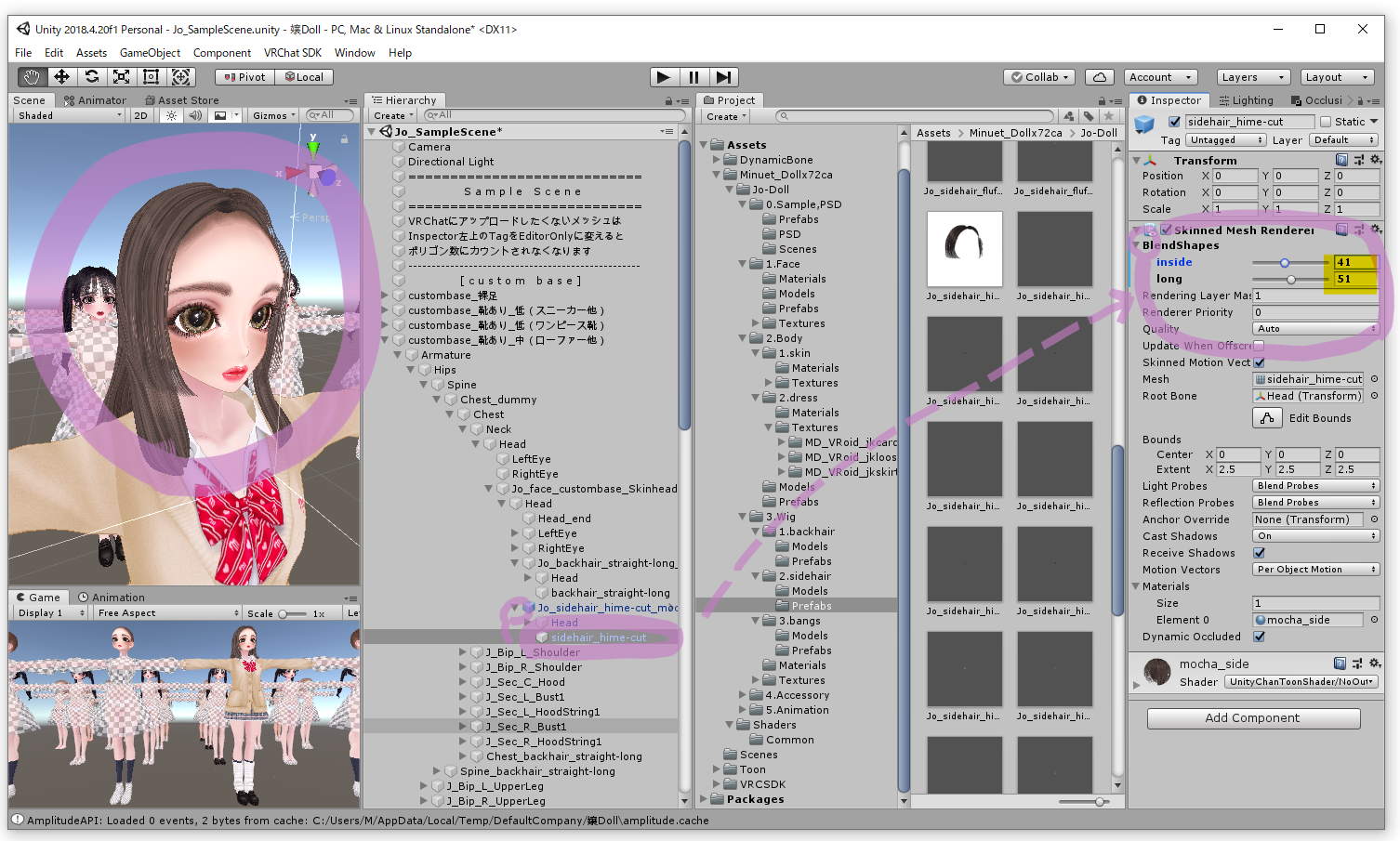The height and width of the screenshot is (841, 1400).
Task: Open the Layout dropdown
Action: coord(1337,77)
